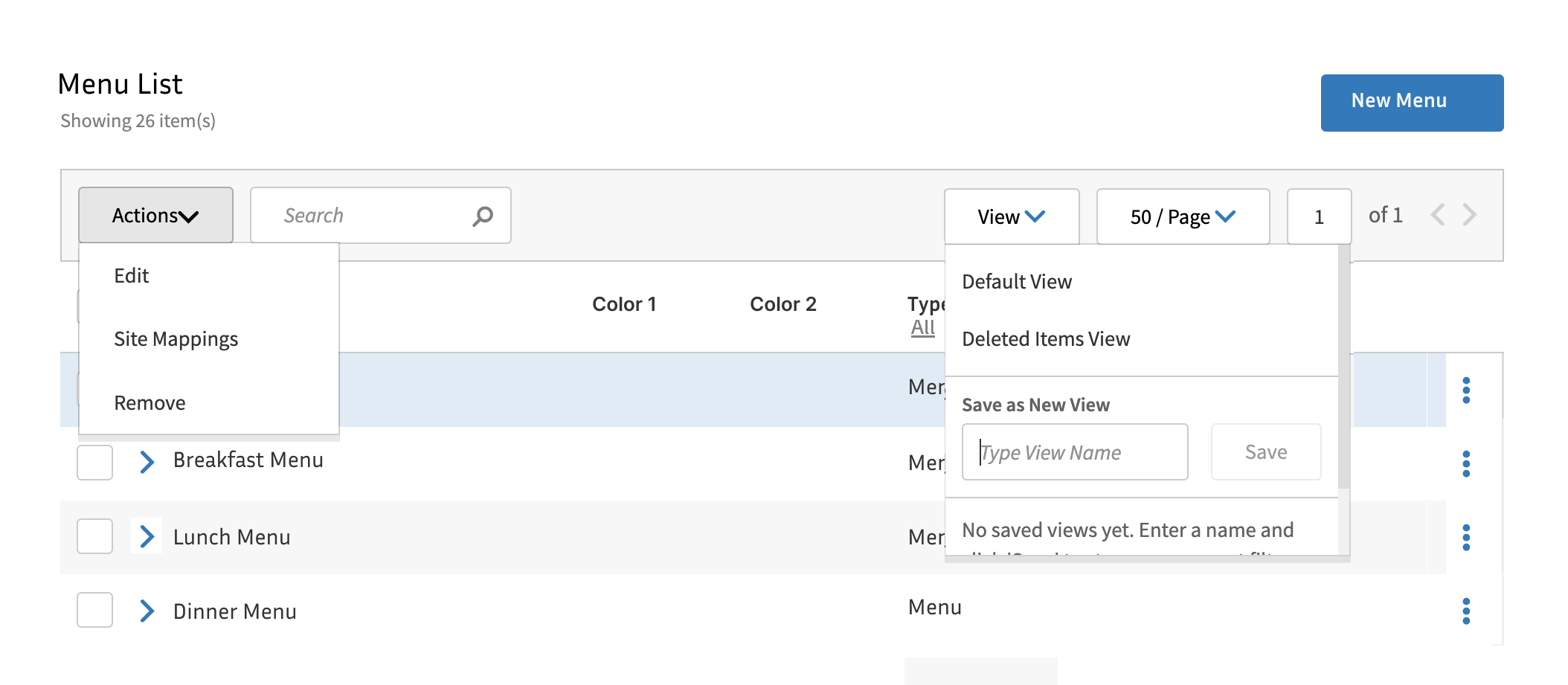Select Edit from the Actions menu
Viewport: 1568px width, 685px height.
point(132,275)
